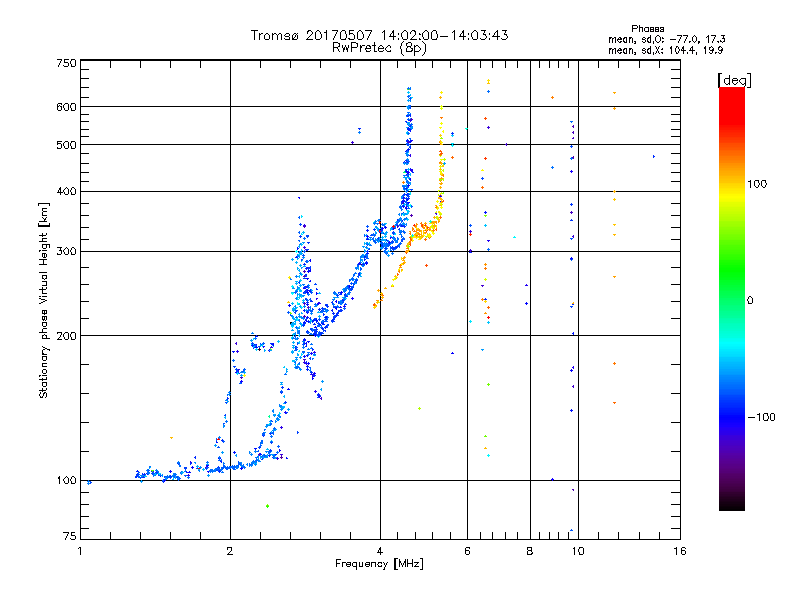Click the y-axis tick label '100'
The width and height of the screenshot is (800, 600).
tap(66, 480)
